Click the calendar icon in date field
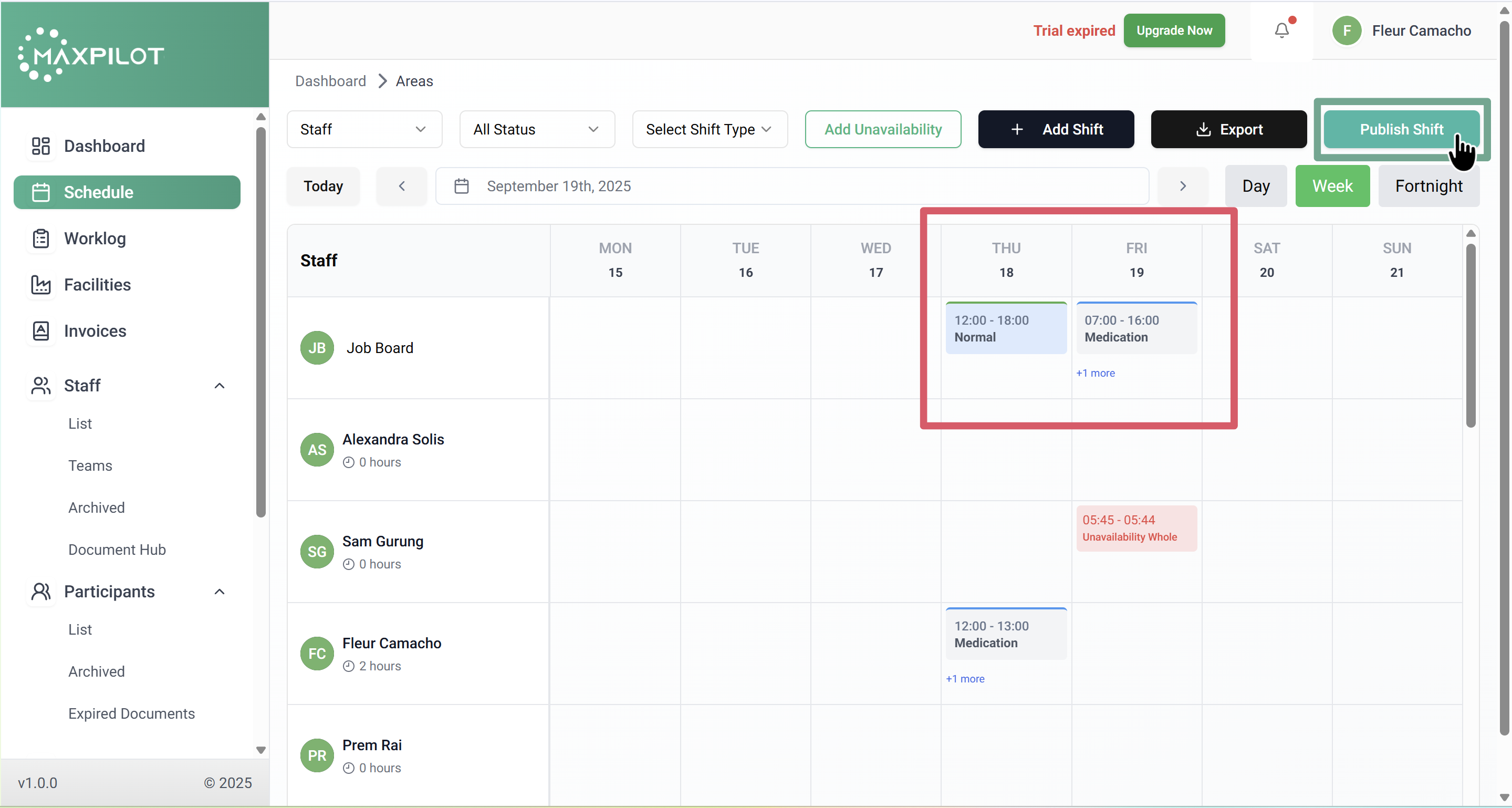 [x=461, y=186]
